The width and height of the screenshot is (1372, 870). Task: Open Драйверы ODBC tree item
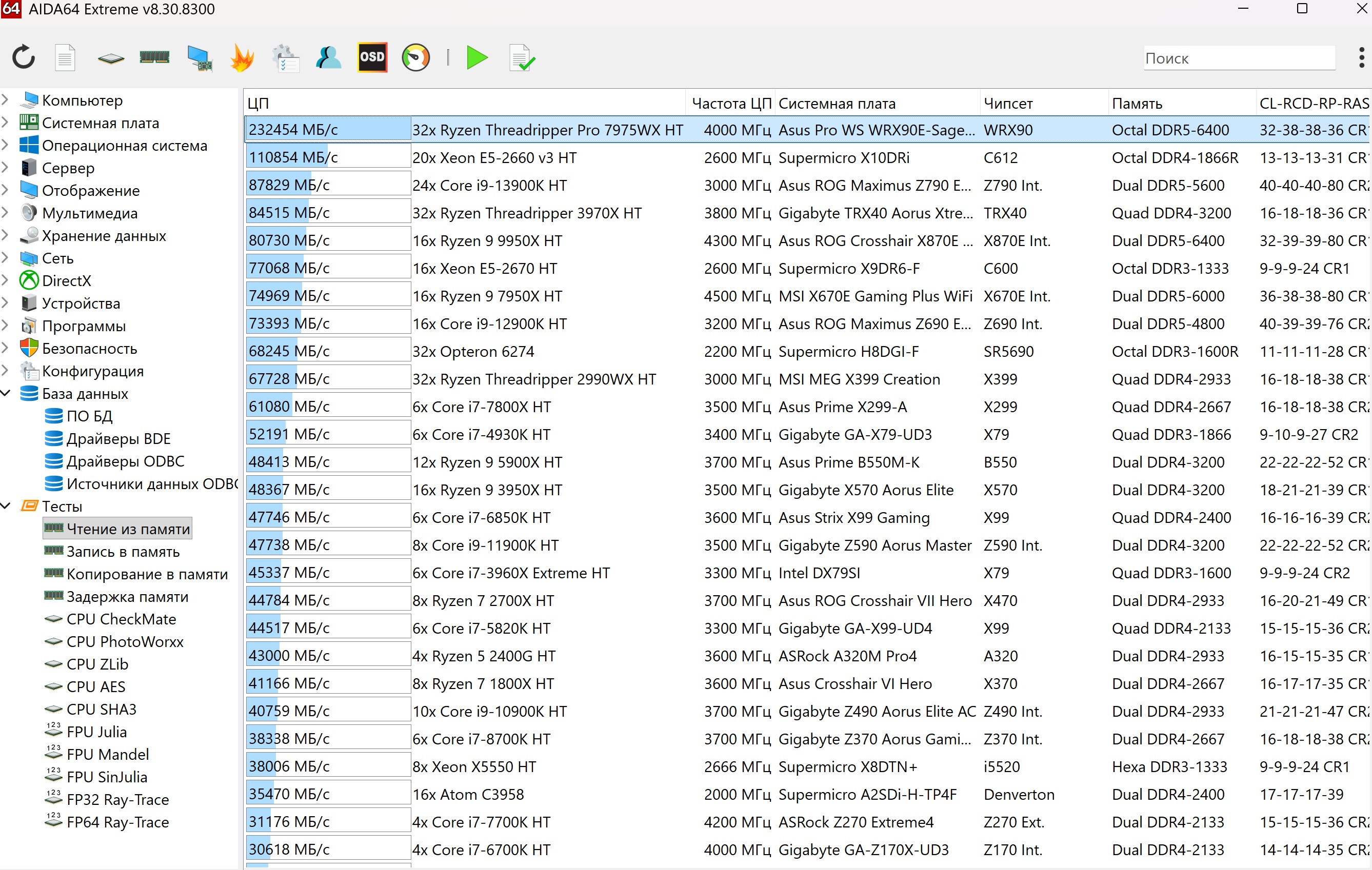pyautogui.click(x=125, y=461)
